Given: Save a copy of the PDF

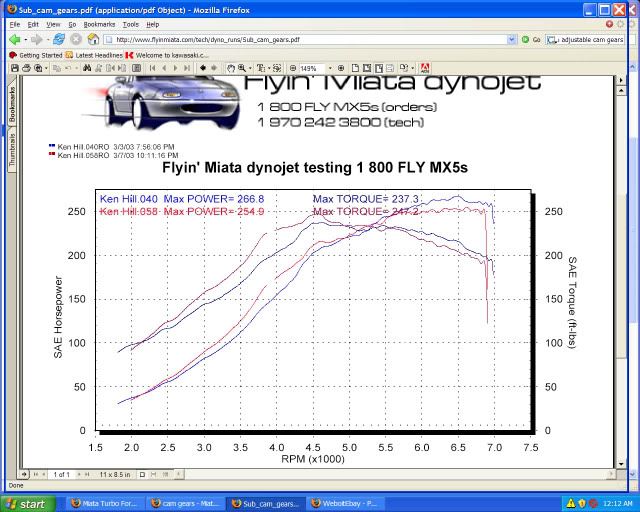Looking at the screenshot, I should pos(15,68).
